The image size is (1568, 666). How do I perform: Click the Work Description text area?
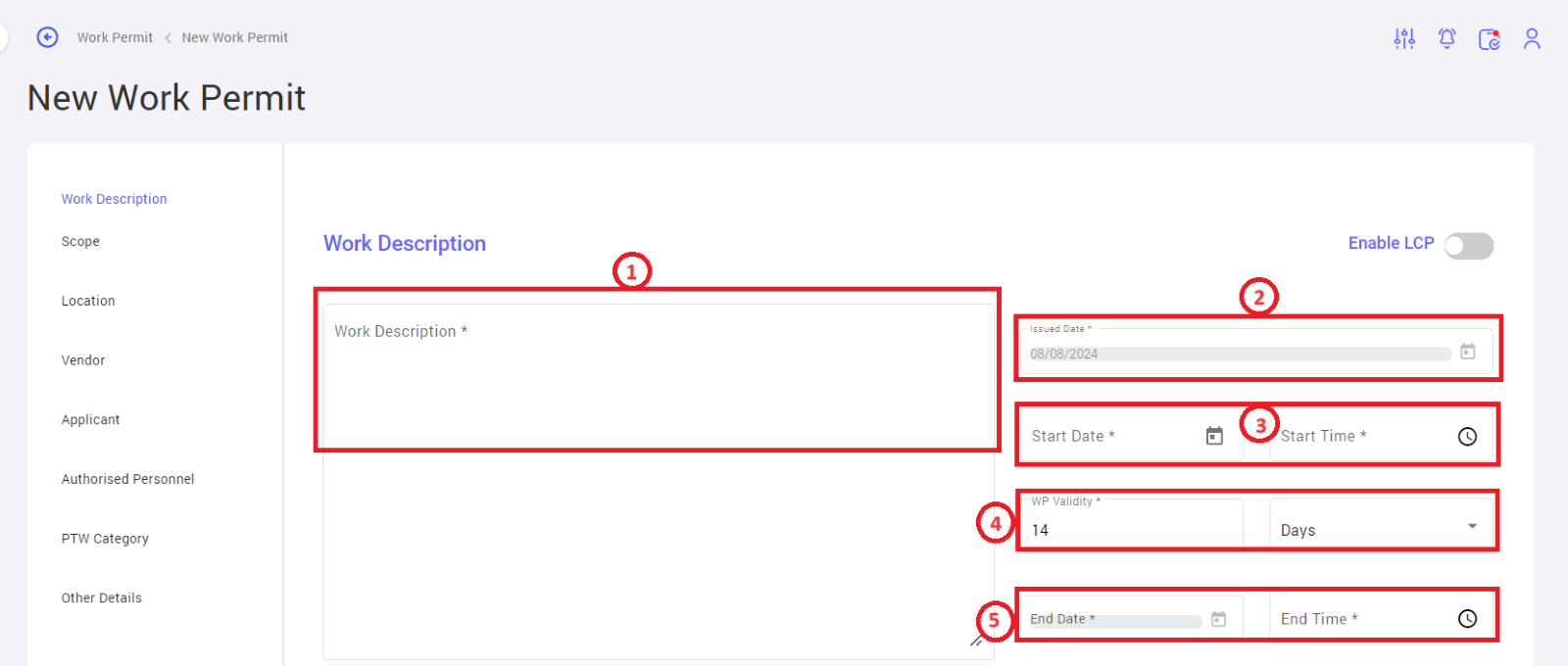[659, 481]
